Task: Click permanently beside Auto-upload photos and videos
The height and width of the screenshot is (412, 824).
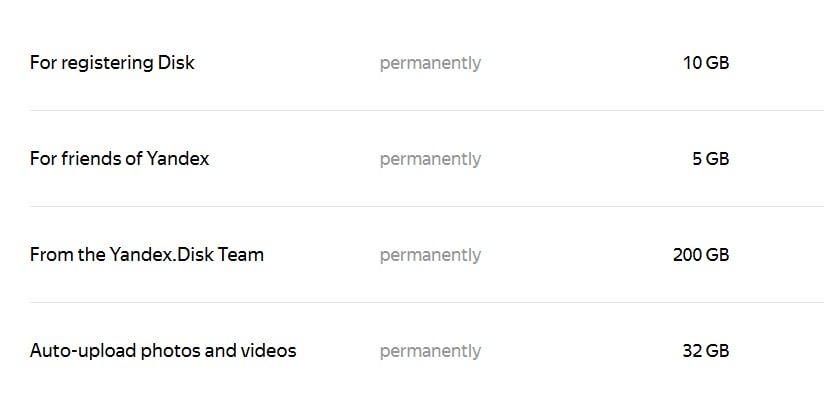Action: (x=430, y=352)
